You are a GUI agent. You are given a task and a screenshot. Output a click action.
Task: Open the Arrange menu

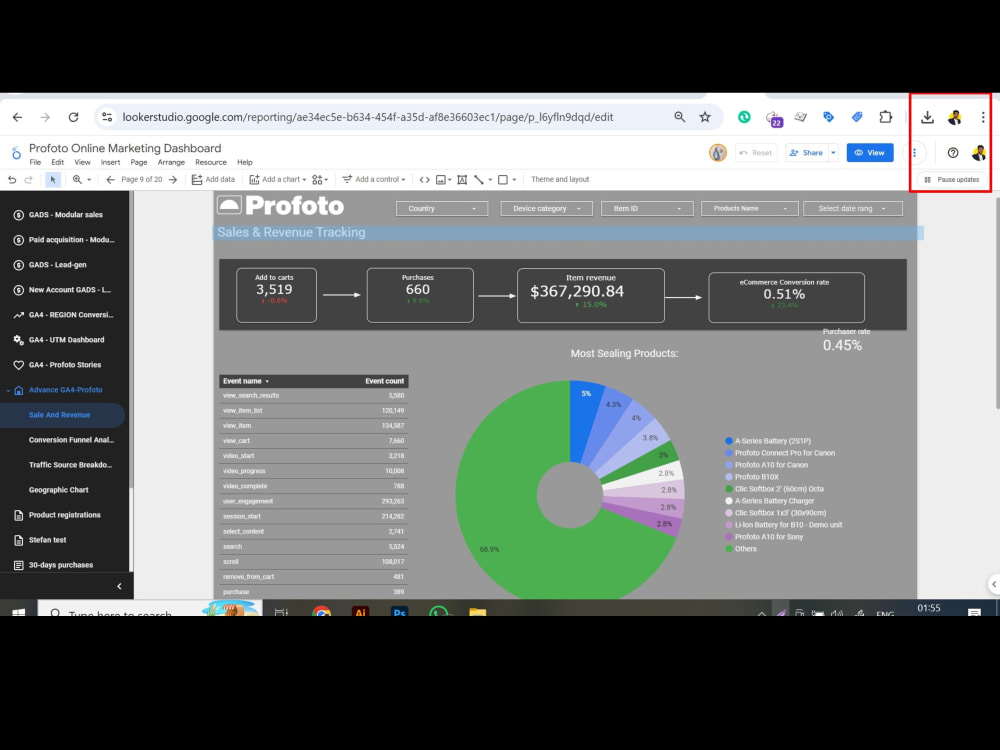pos(171,163)
